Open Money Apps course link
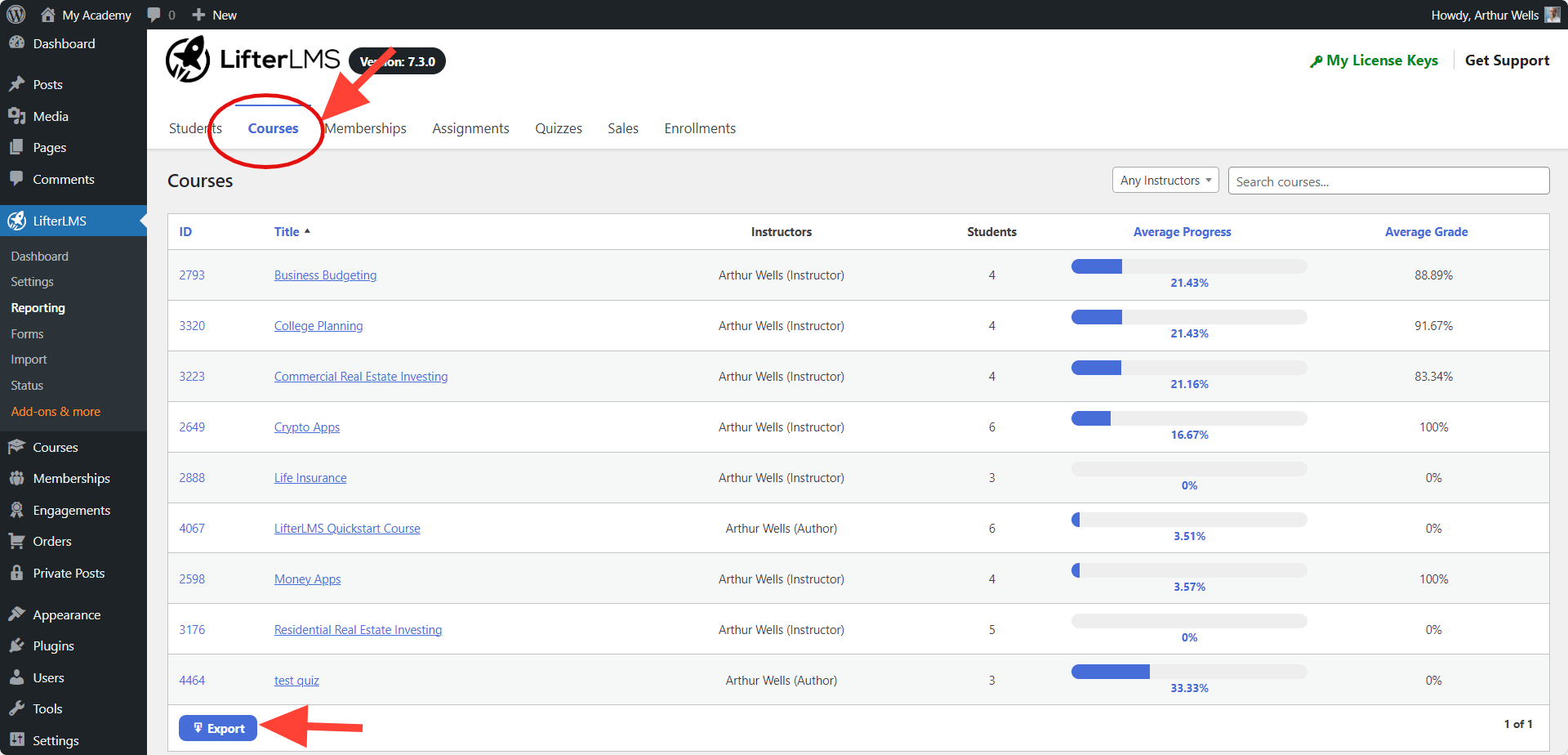Screen dimensions: 1568x755 point(308,579)
